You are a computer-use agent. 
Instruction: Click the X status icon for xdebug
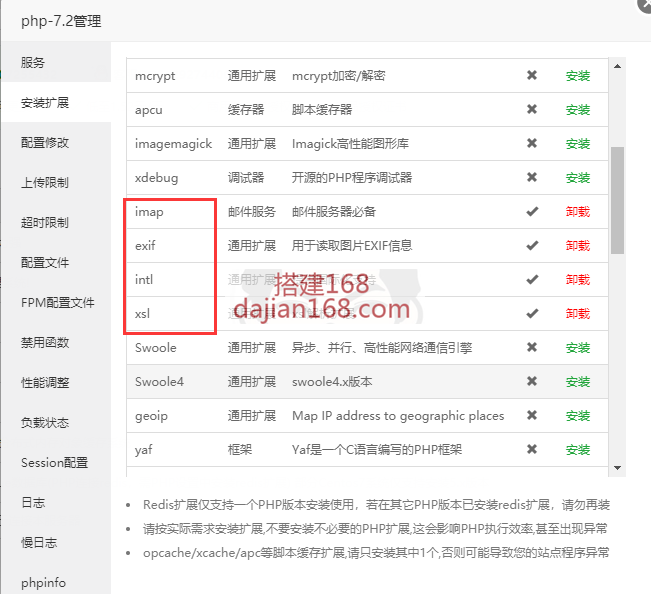532,178
